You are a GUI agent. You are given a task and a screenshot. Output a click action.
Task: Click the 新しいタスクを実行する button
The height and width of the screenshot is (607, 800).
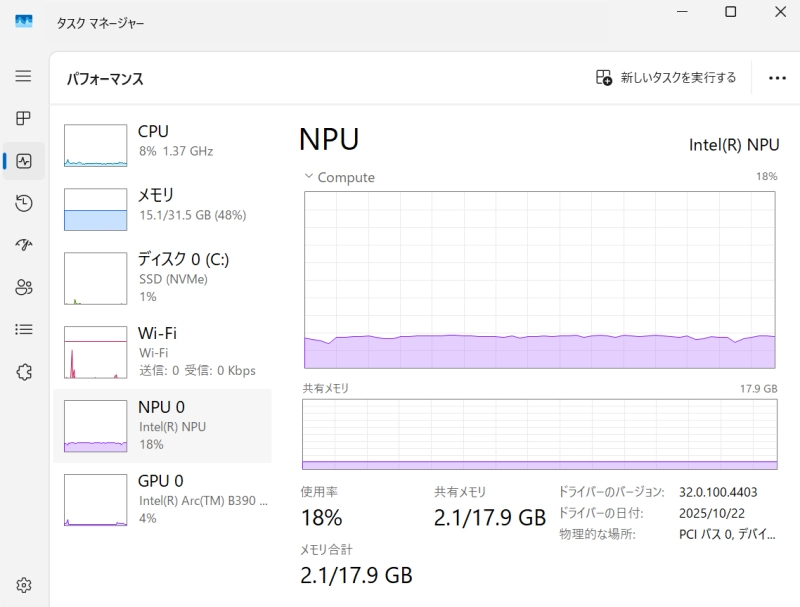coord(666,78)
